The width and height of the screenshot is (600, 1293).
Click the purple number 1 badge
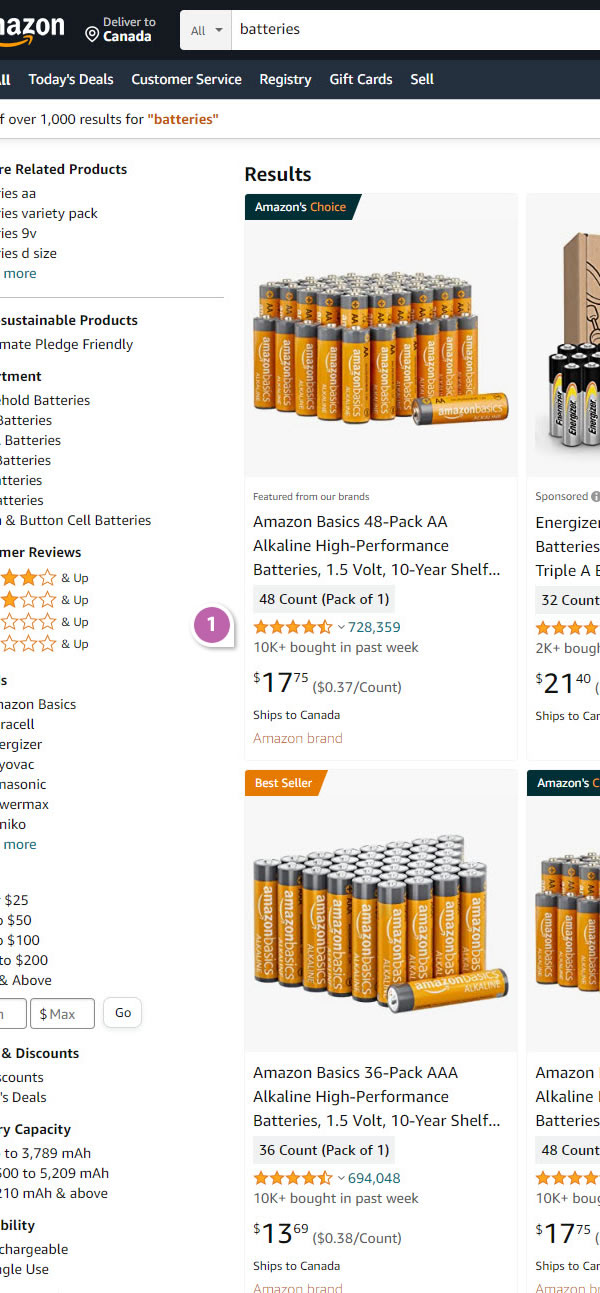pyautogui.click(x=211, y=624)
